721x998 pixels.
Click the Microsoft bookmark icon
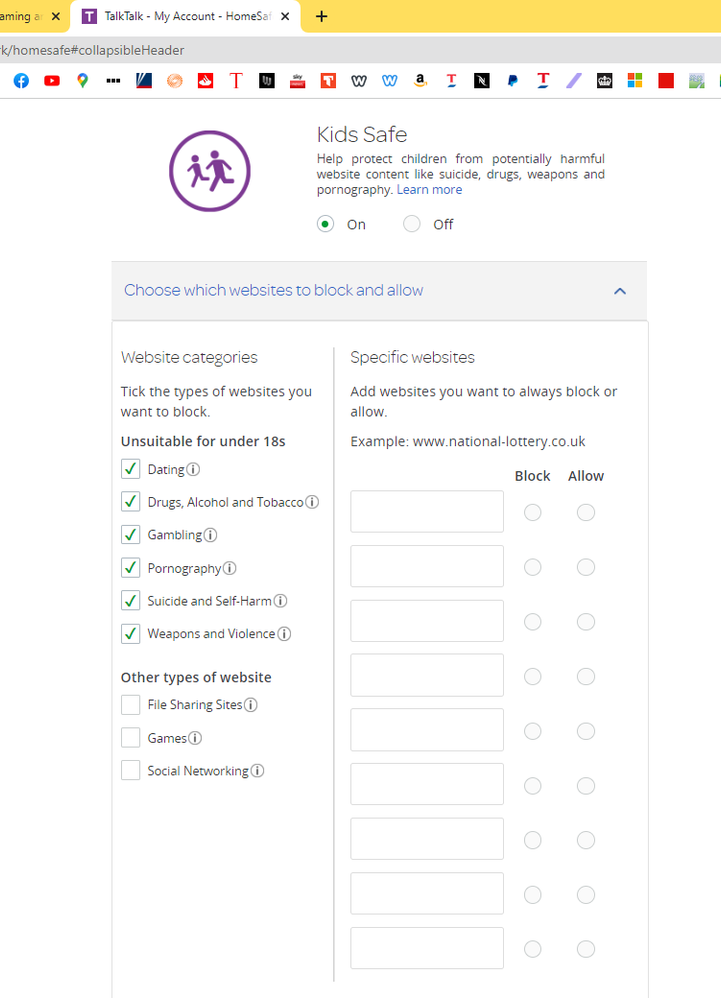(635, 81)
